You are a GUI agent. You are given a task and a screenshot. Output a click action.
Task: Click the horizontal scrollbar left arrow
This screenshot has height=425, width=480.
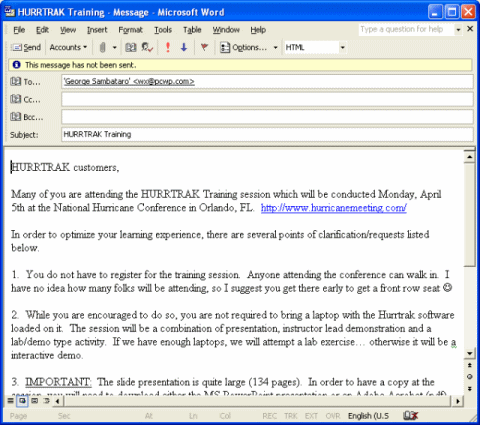tap(58, 401)
